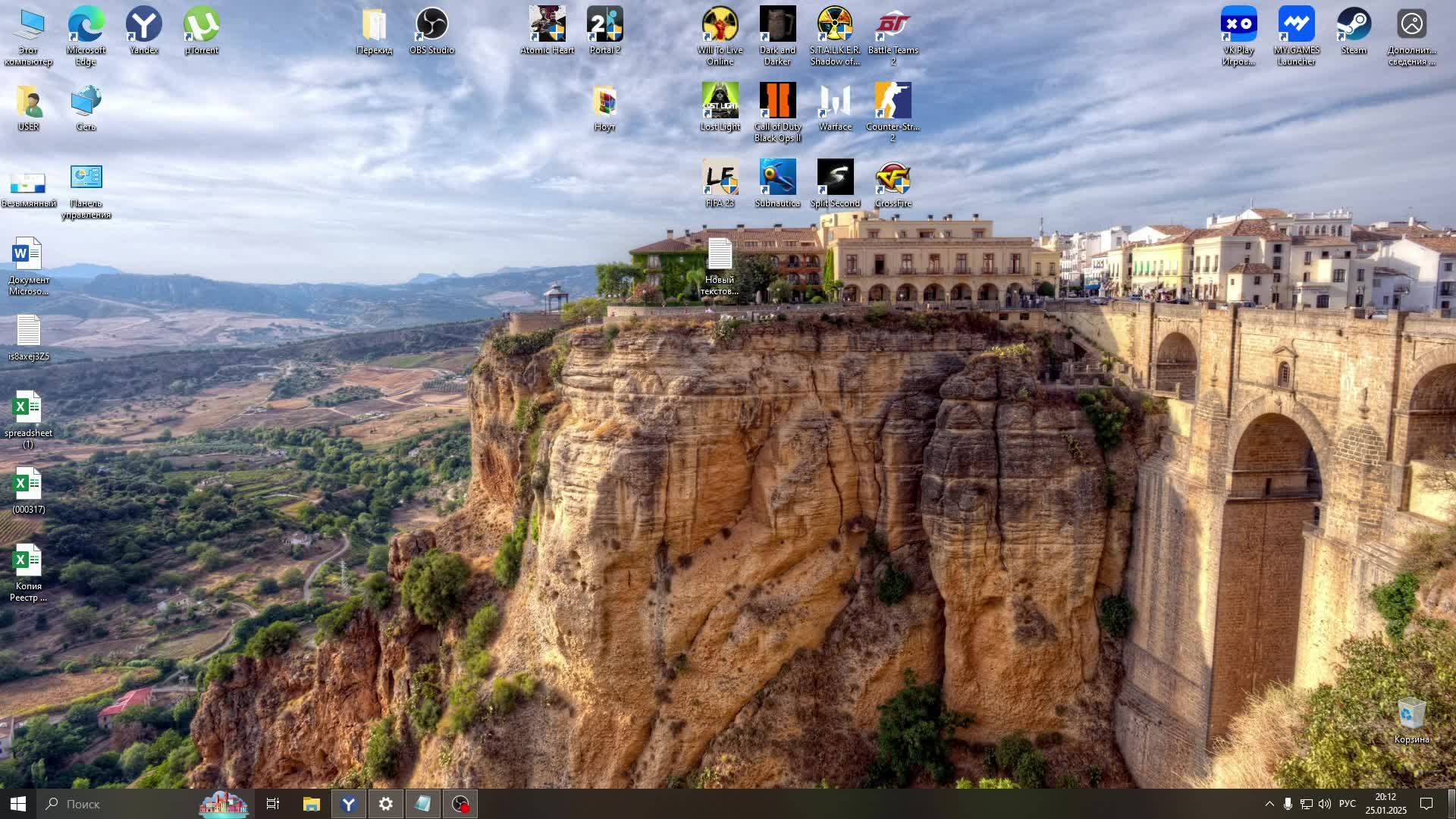Select the Документ Microsoft Word file
Screen dimensions: 1456x819
pos(28,266)
